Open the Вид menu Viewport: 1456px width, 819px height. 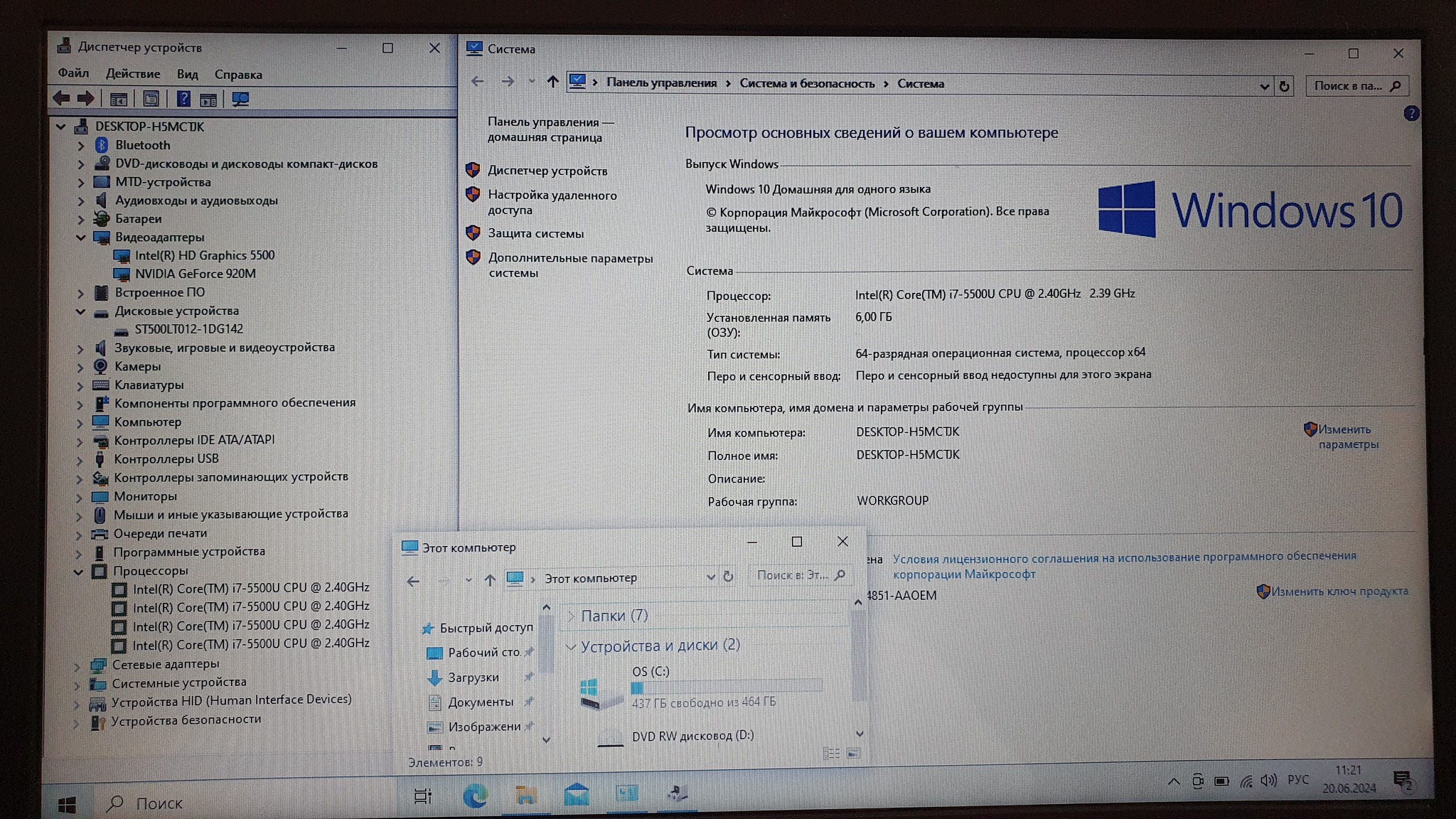187,75
